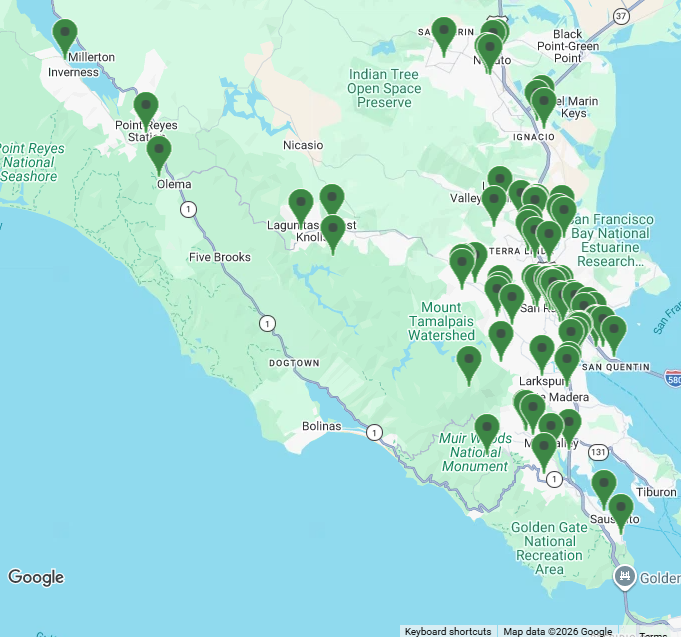Click the pin covering the Mill Valley label
The height and width of the screenshot is (637, 681).
[544, 453]
